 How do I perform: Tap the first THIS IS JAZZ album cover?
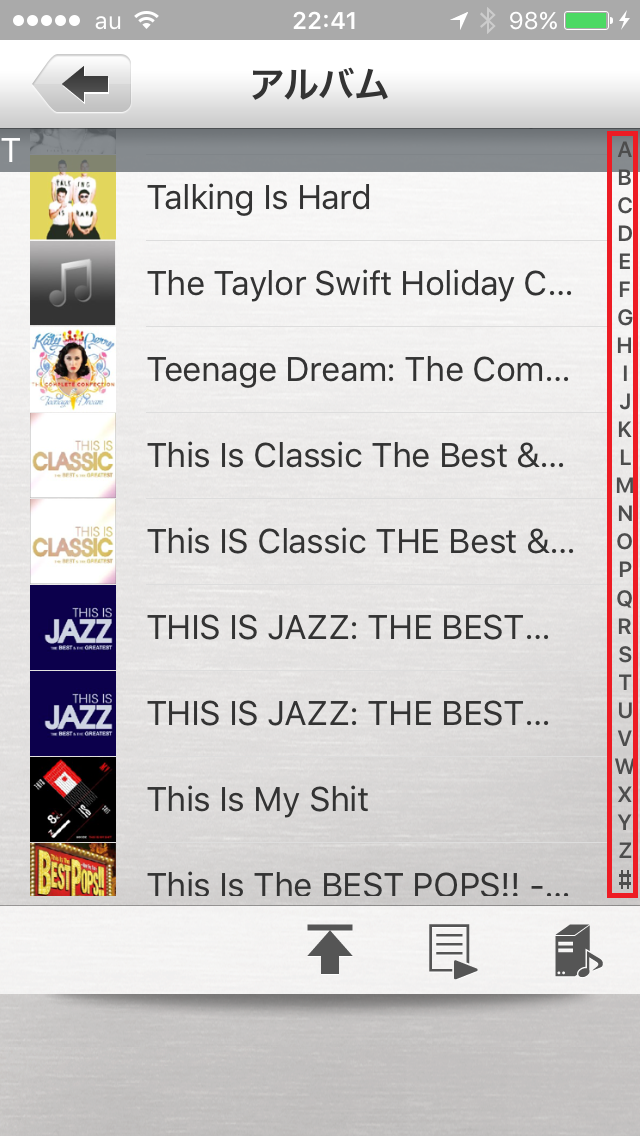tap(72, 627)
